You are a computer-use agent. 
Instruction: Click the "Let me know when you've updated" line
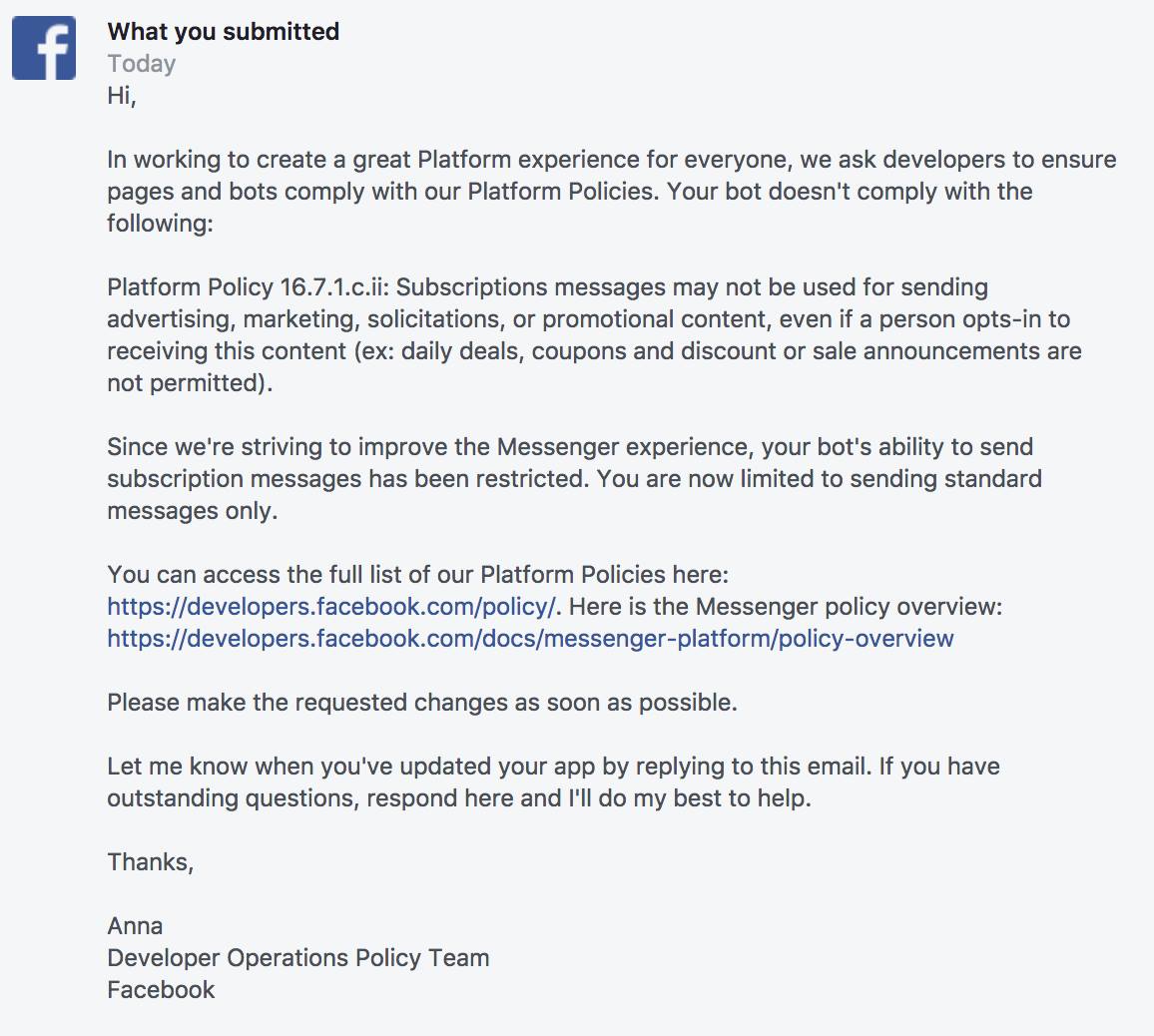[x=553, y=767]
